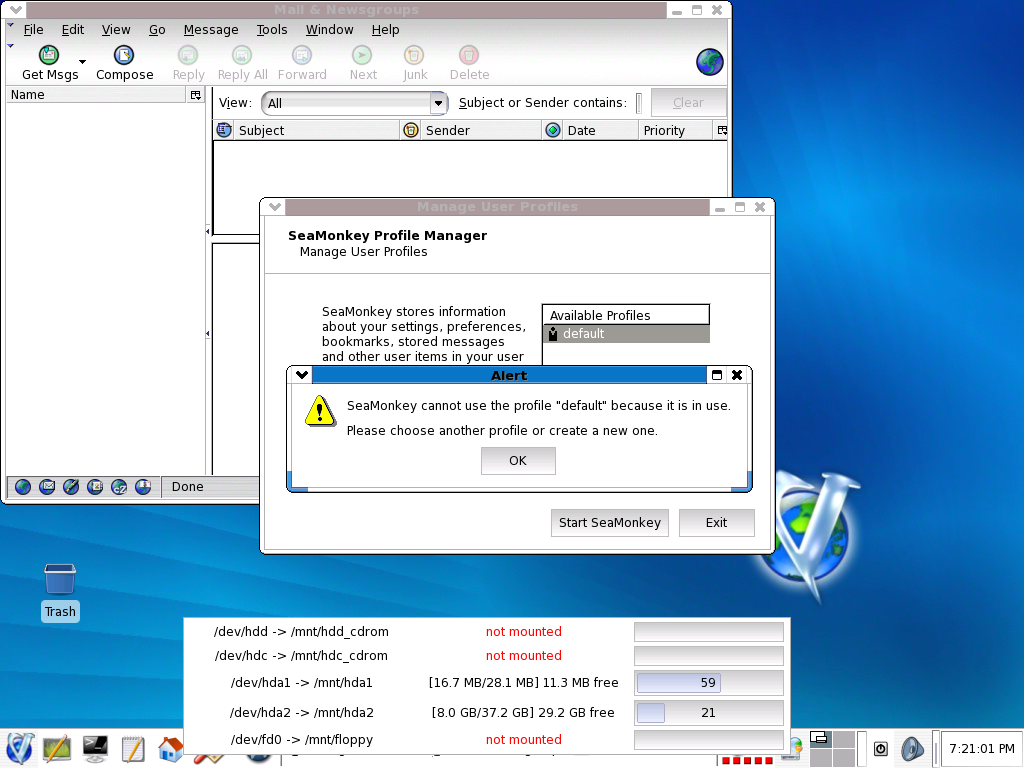Launch the monitor-with-pencil taskbar icon
The width and height of the screenshot is (1024, 768).
(57, 748)
